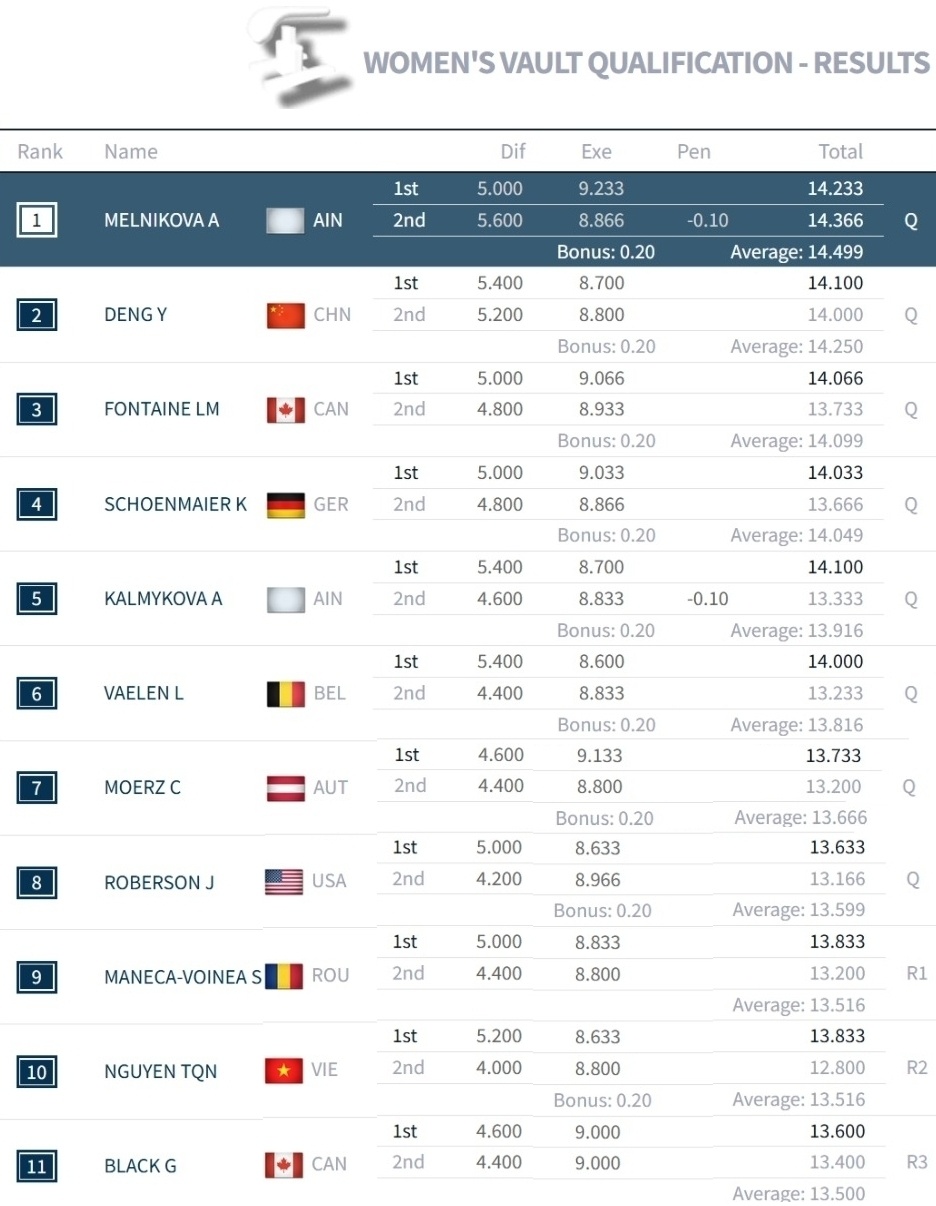
Task: Click the Dif column header
Action: pyautogui.click(x=513, y=152)
